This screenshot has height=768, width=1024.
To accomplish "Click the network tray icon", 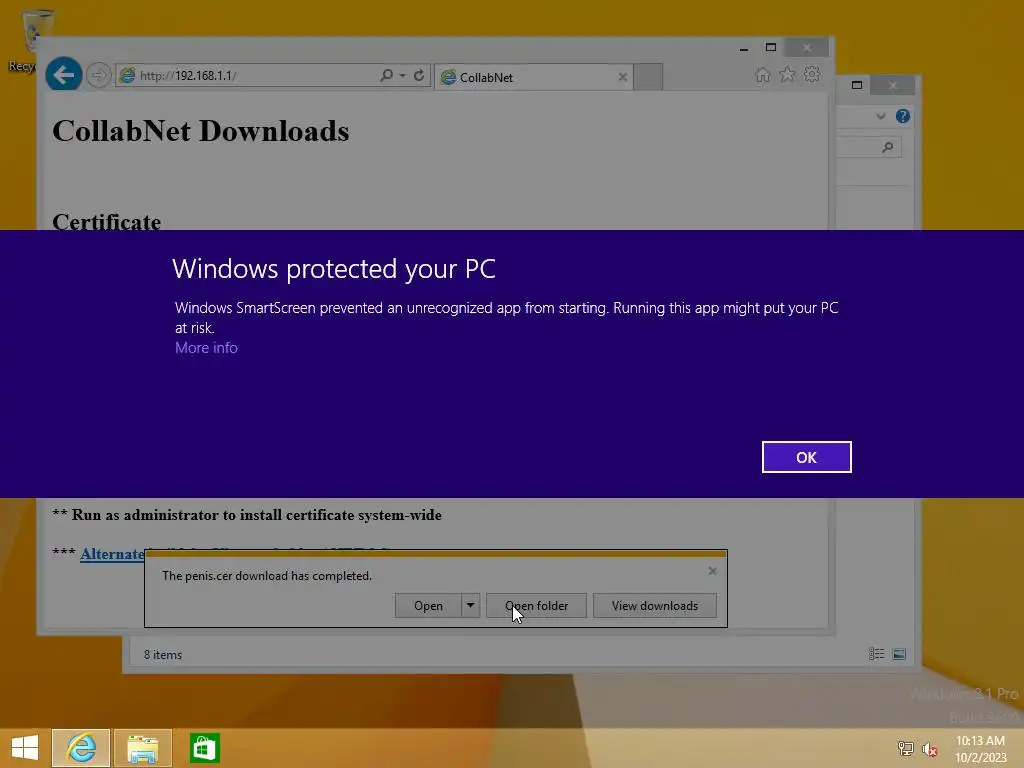I will pyautogui.click(x=906, y=748).
